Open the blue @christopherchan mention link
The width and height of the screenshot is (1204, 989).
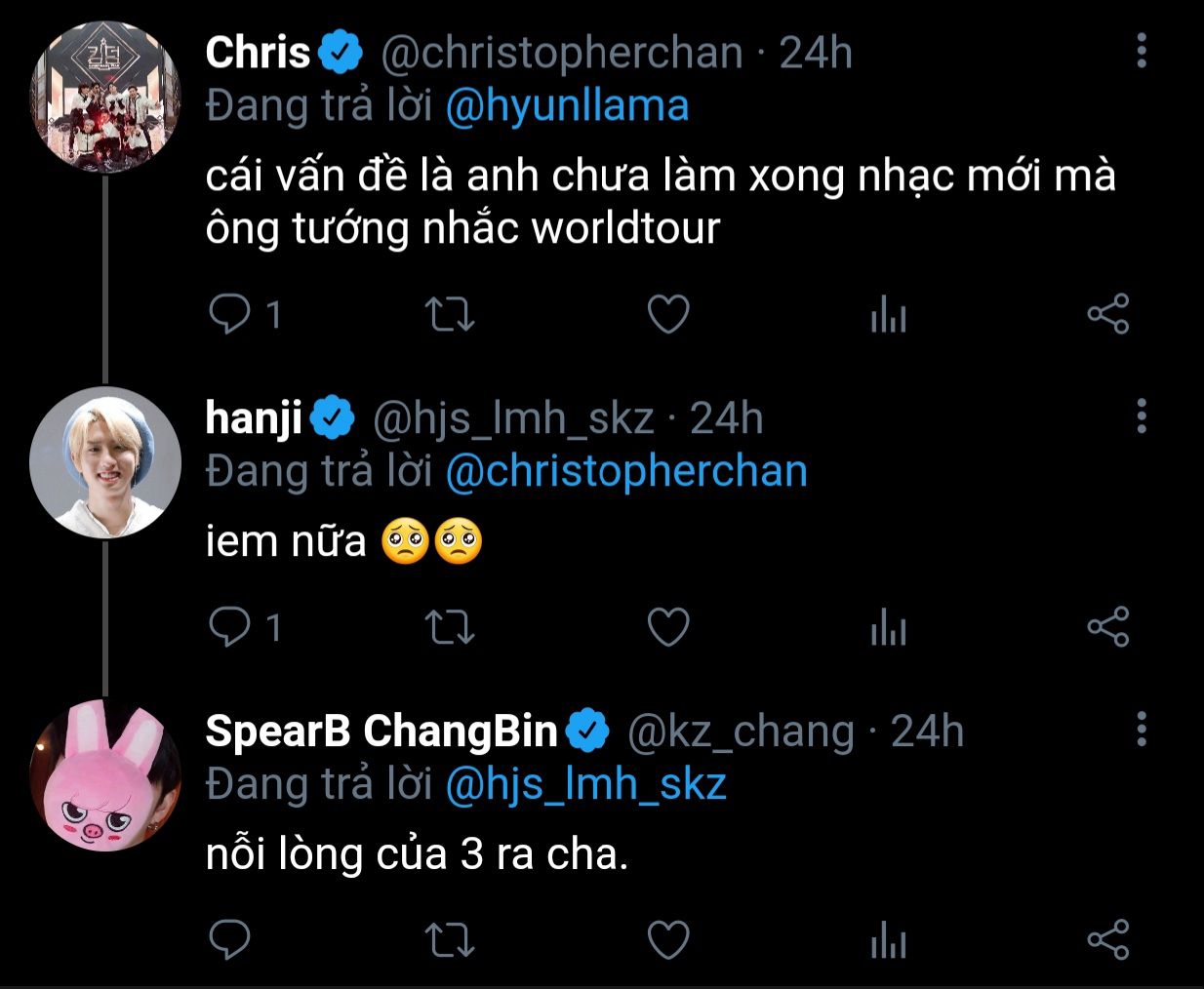[x=626, y=471]
